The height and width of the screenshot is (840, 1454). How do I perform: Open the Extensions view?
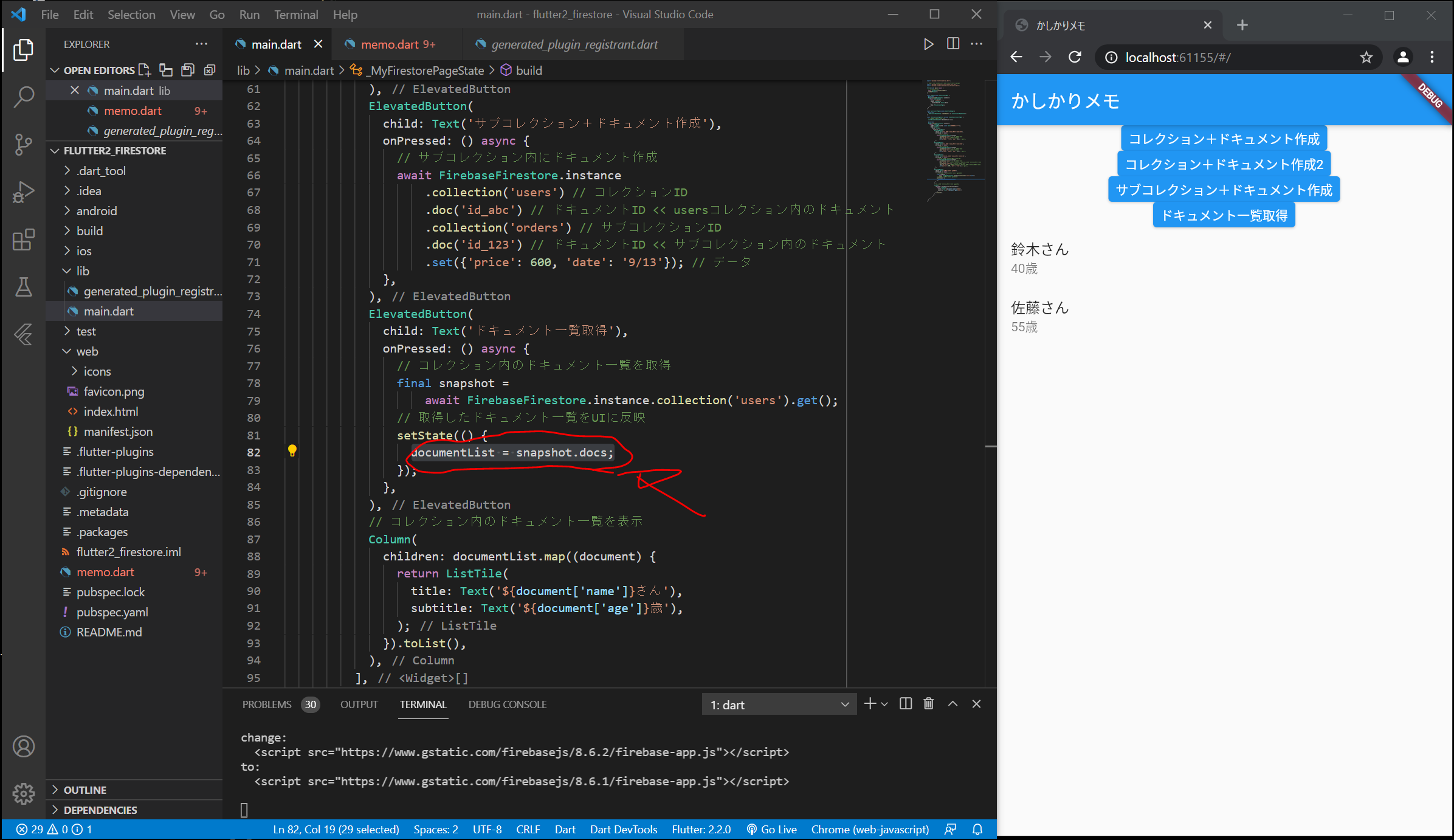pos(24,239)
